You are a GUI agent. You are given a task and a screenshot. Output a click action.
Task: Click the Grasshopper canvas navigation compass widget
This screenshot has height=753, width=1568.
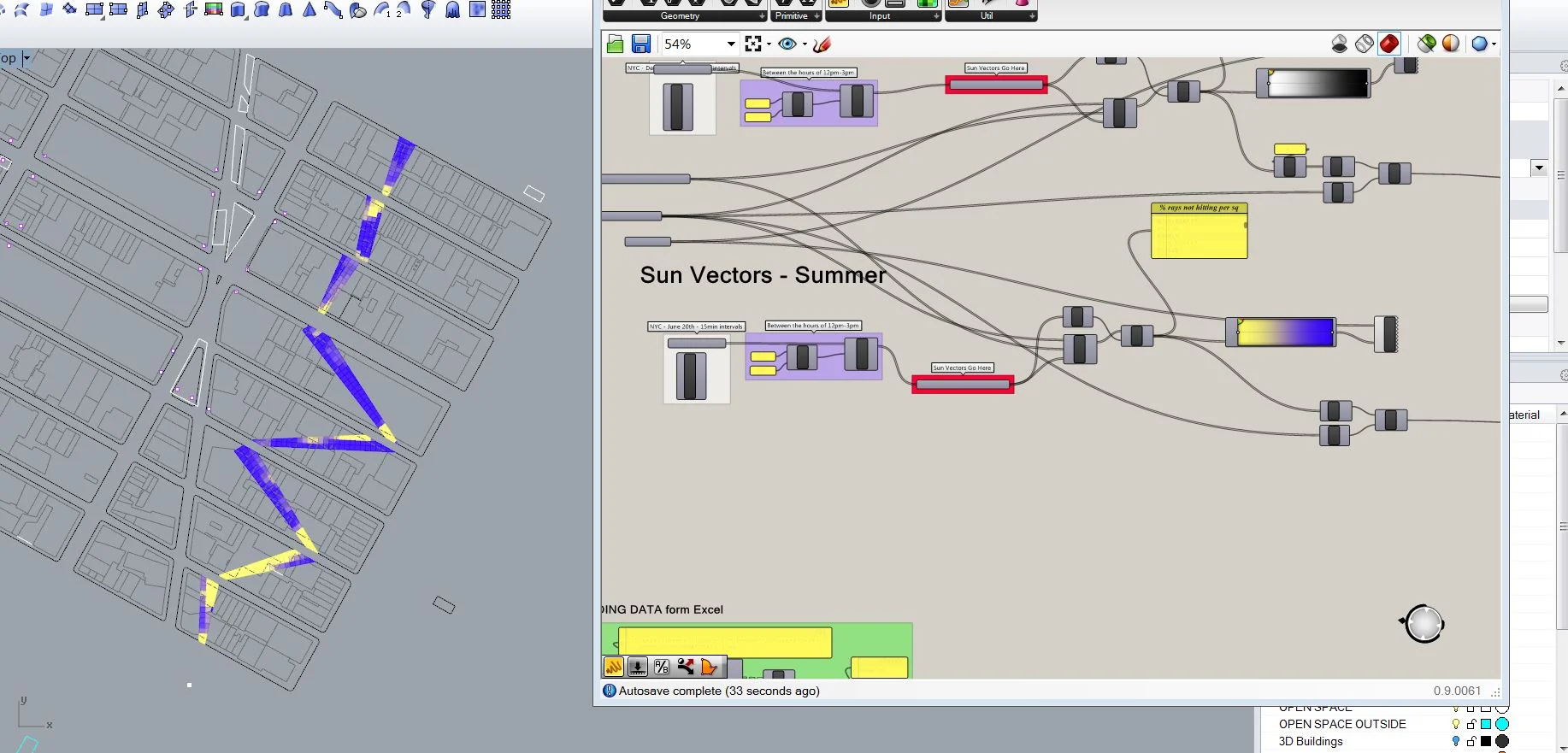1423,623
